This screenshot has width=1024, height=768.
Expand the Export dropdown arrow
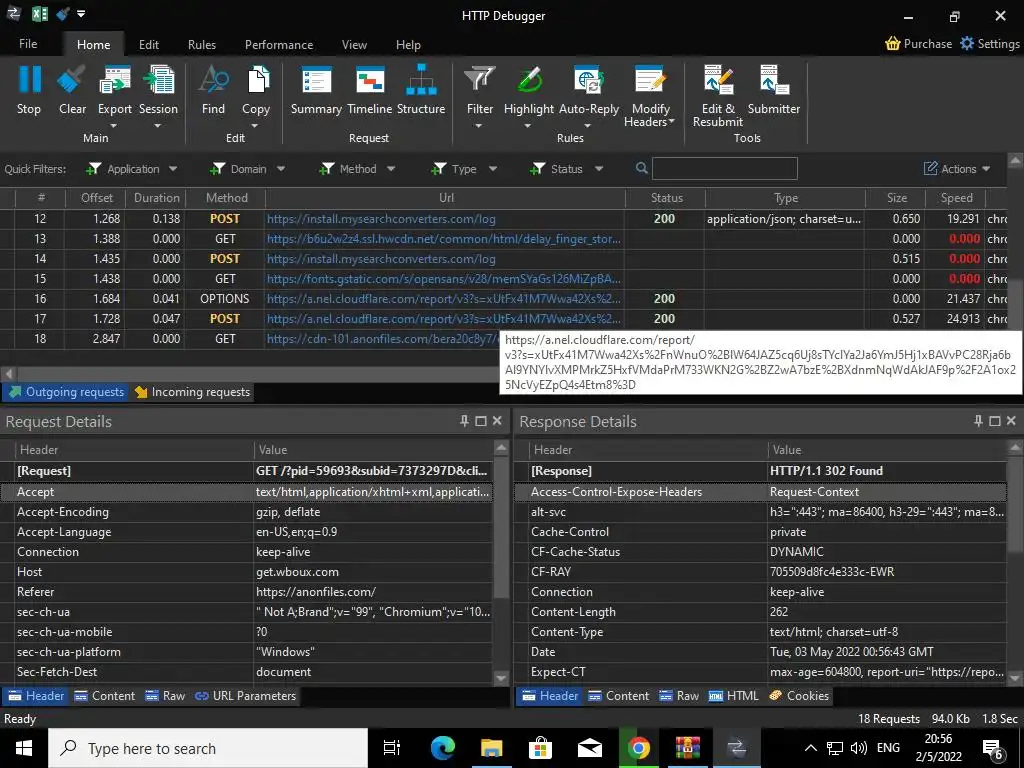click(114, 125)
